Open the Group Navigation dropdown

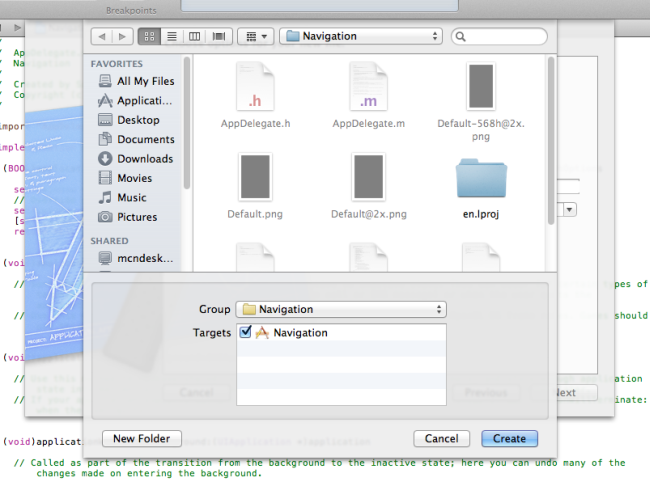pos(341,309)
